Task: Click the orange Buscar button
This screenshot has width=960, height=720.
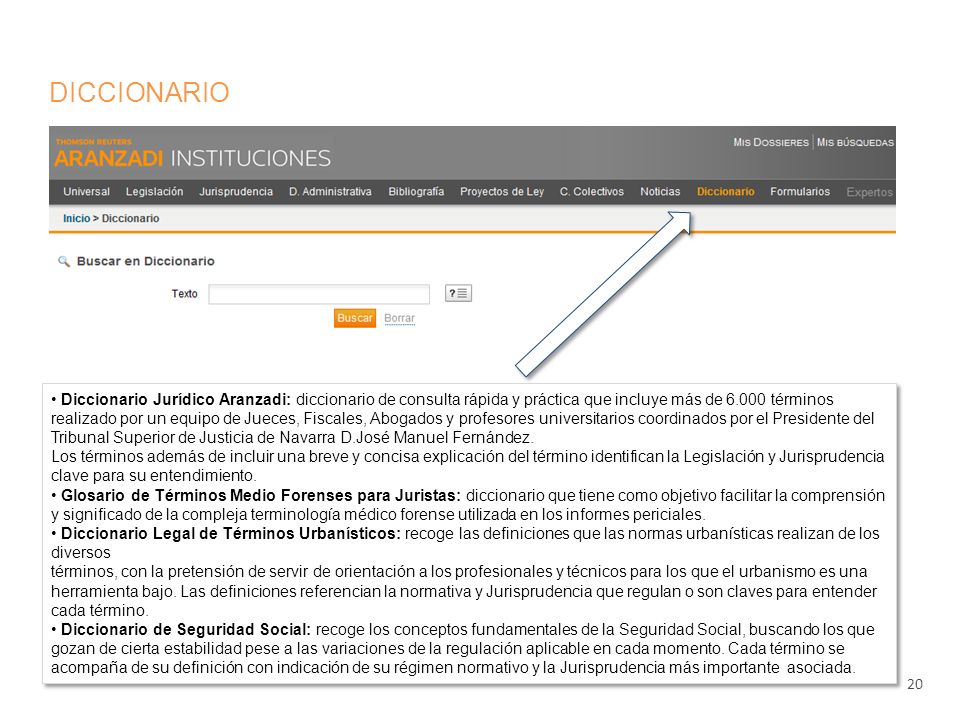Action: [x=354, y=318]
